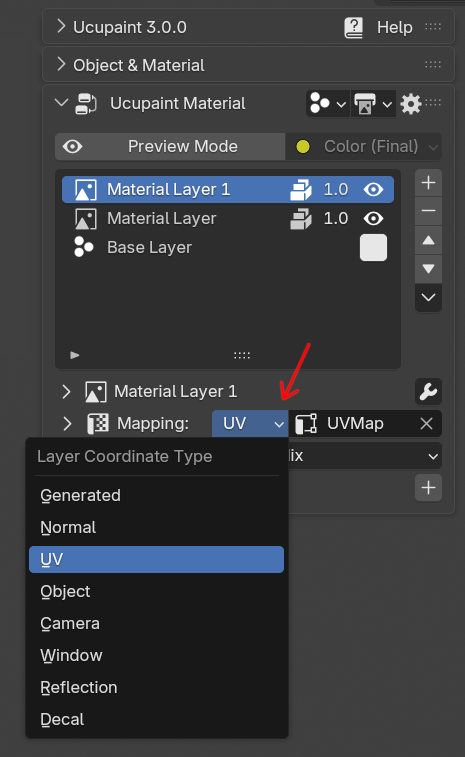This screenshot has width=465, height=757.
Task: Choose Object coordinate type
Action: pos(156,591)
